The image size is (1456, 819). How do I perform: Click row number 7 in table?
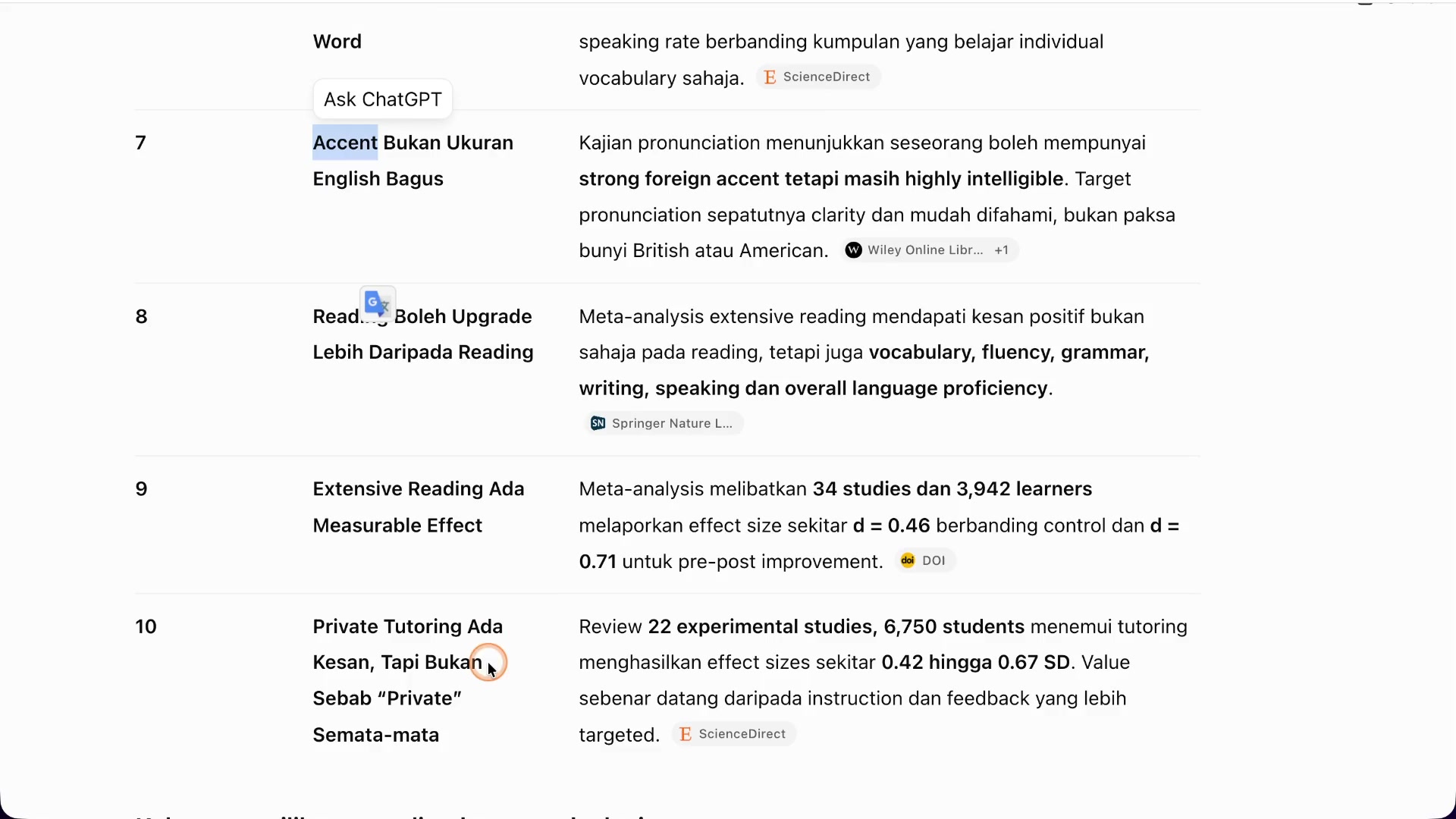click(141, 143)
